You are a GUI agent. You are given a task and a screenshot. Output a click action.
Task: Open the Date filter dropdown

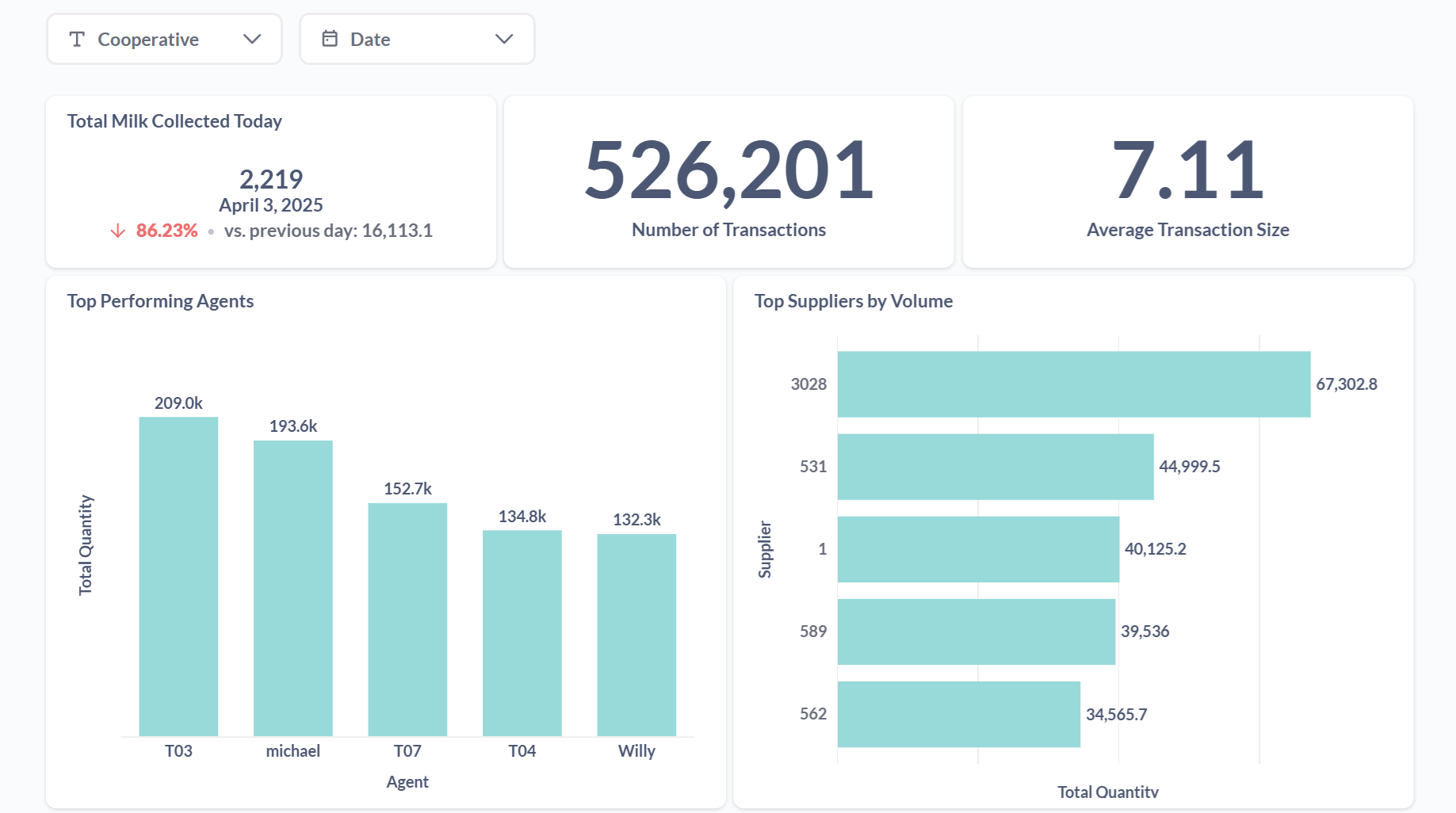pyautogui.click(x=417, y=39)
